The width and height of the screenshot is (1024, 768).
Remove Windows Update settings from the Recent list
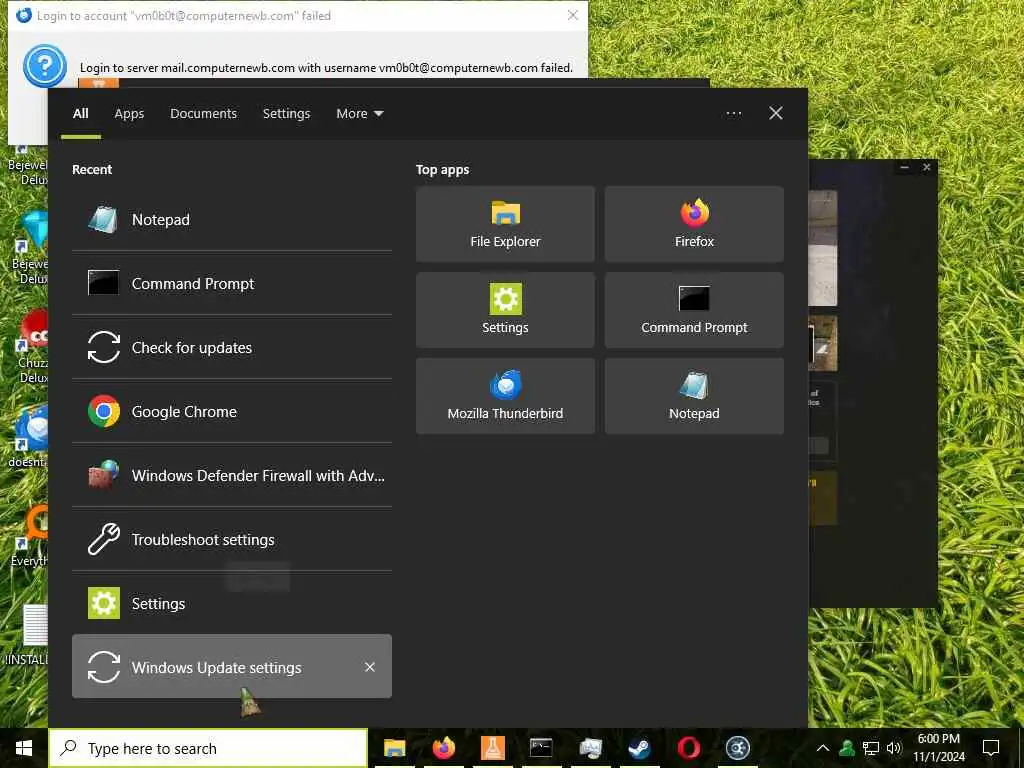click(370, 667)
